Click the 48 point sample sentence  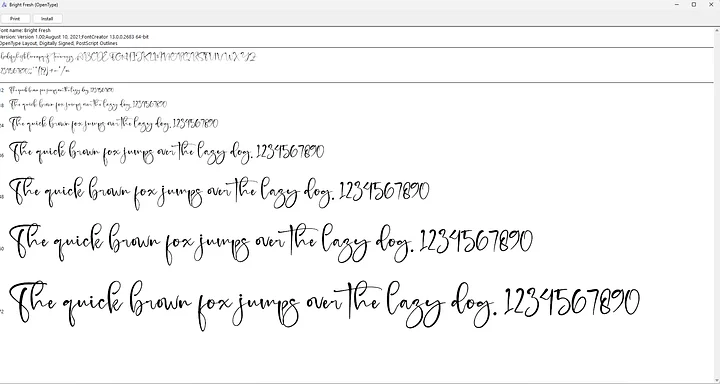(x=219, y=193)
